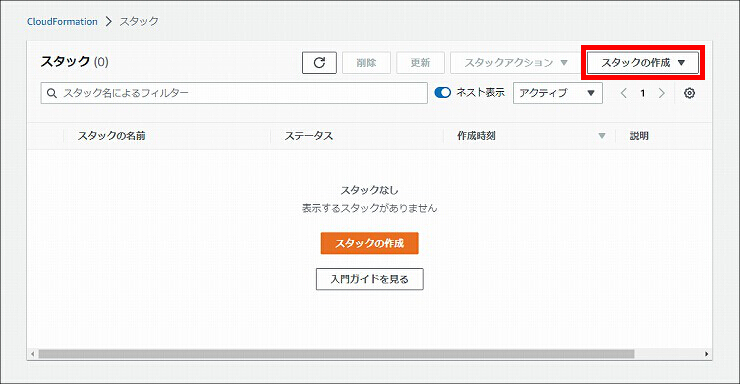
Task: Click page number 1
Action: coord(642,93)
